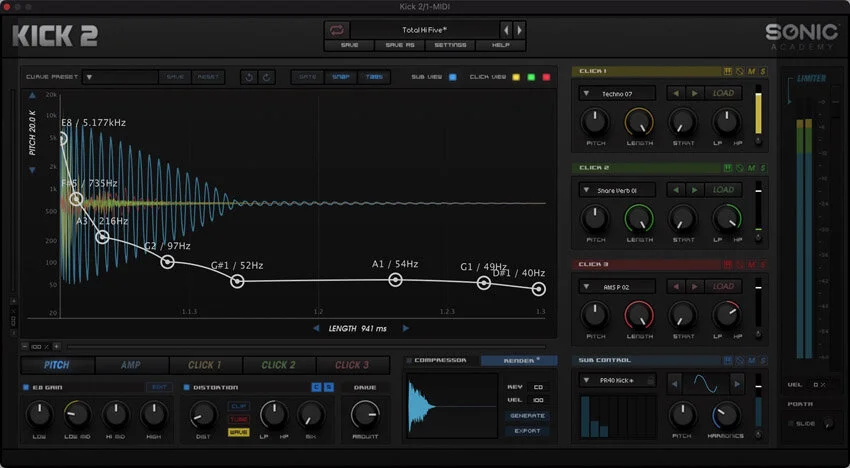Switch to the Amp tab
This screenshot has height=468, width=850.
pyautogui.click(x=131, y=365)
